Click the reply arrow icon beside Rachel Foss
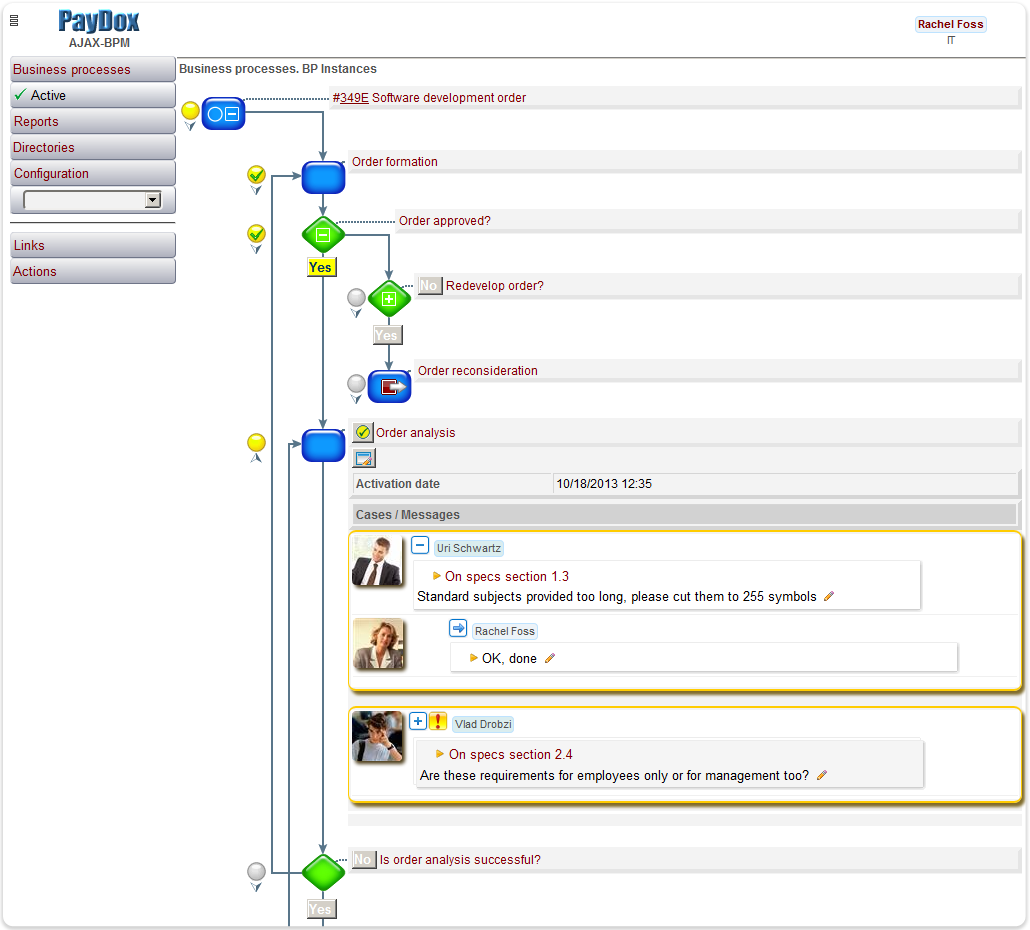The width and height of the screenshot is (1030, 930). (458, 628)
